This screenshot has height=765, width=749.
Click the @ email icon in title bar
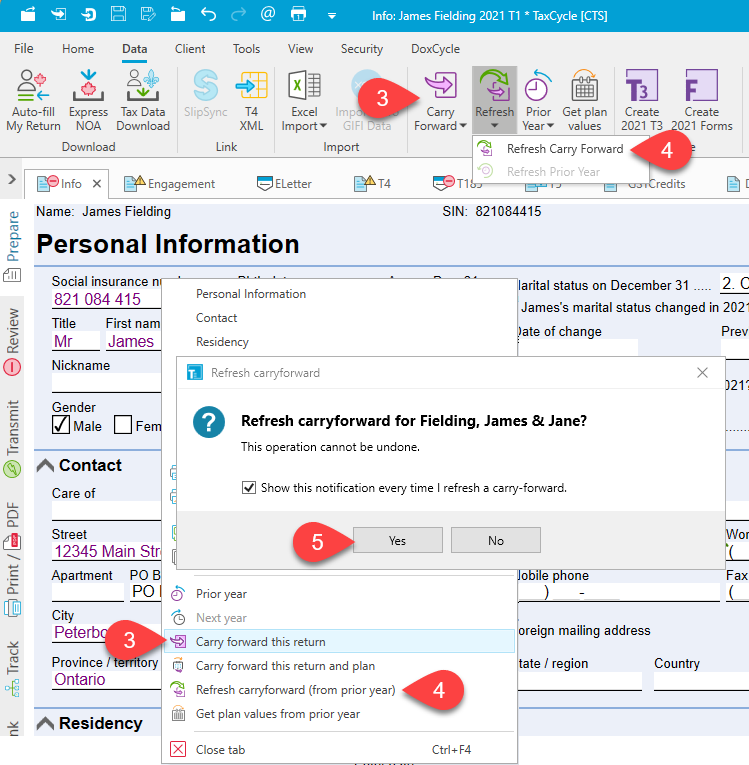pyautogui.click(x=268, y=14)
